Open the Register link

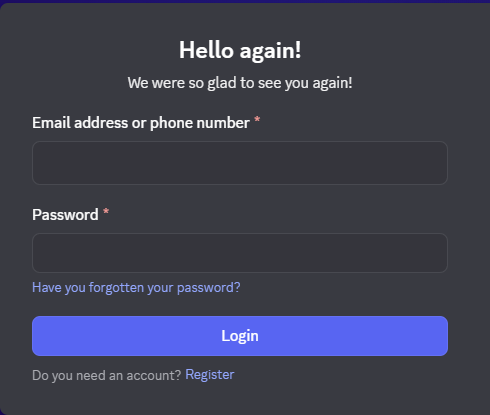click(210, 375)
